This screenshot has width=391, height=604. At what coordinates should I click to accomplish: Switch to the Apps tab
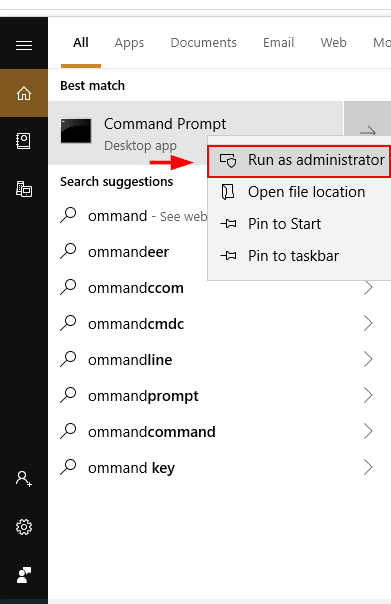(x=129, y=42)
